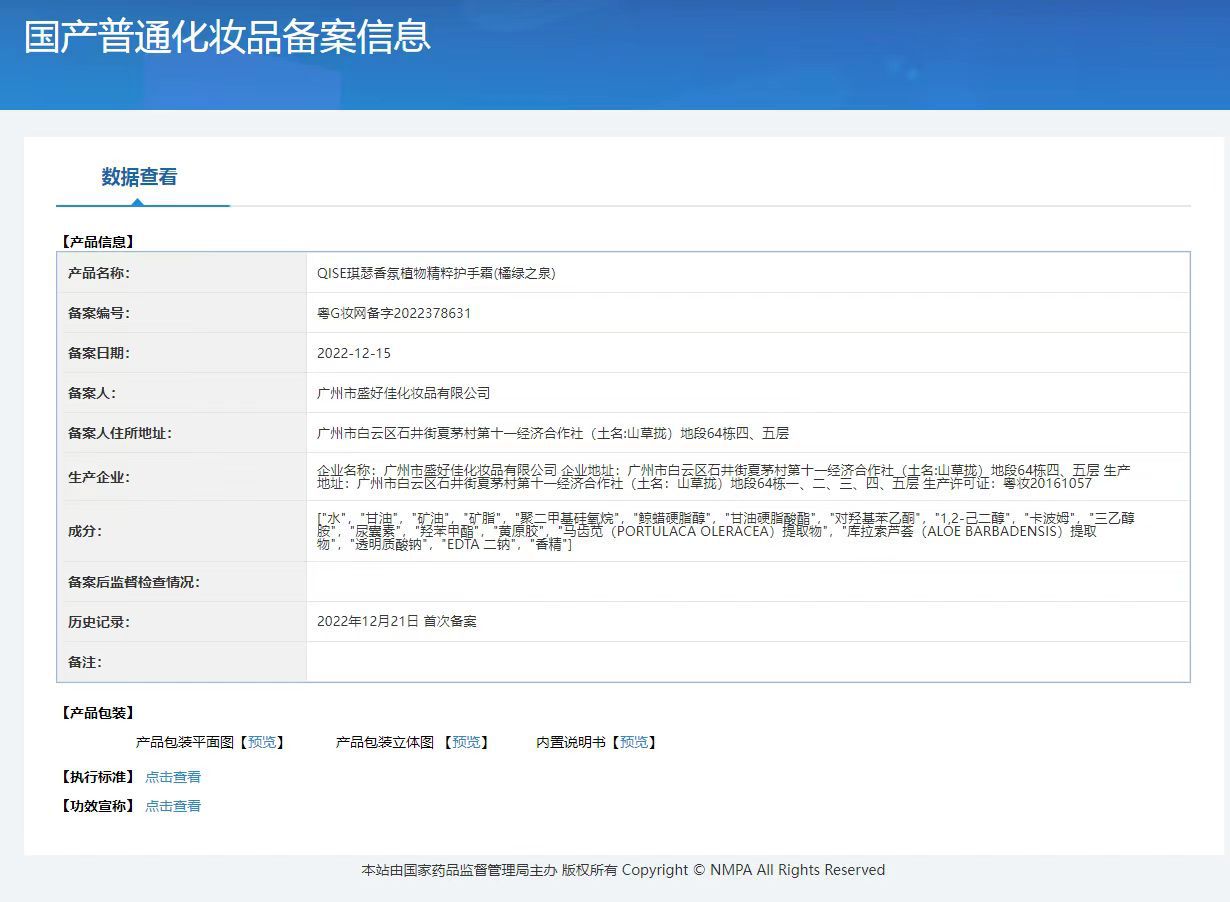The width and height of the screenshot is (1230, 902).
Task: Click the NMPA copyright footer text
Action: (x=623, y=870)
